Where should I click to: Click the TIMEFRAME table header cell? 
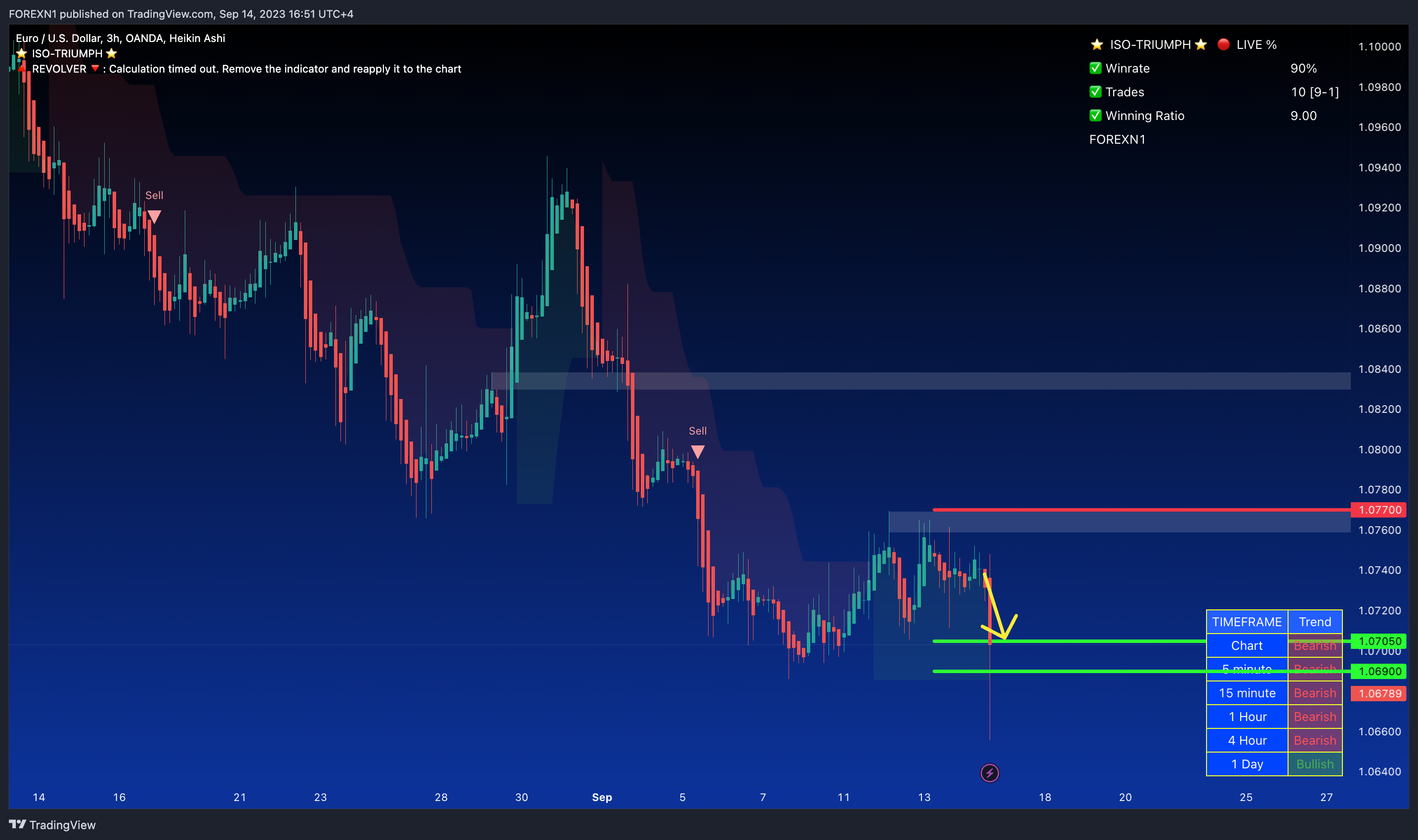click(x=1247, y=622)
